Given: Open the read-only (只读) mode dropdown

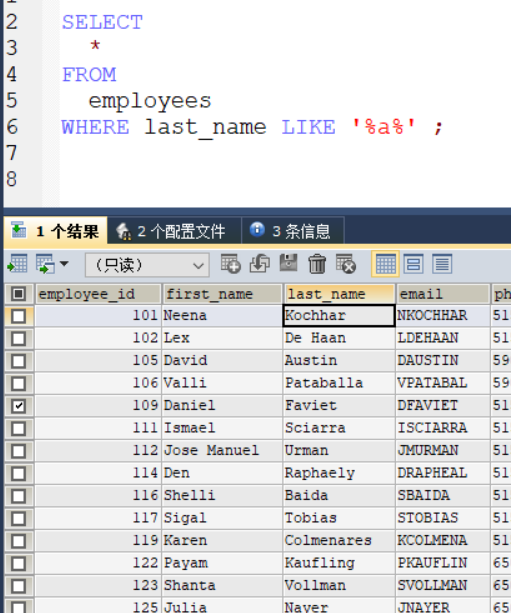Looking at the screenshot, I should pyautogui.click(x=147, y=265).
